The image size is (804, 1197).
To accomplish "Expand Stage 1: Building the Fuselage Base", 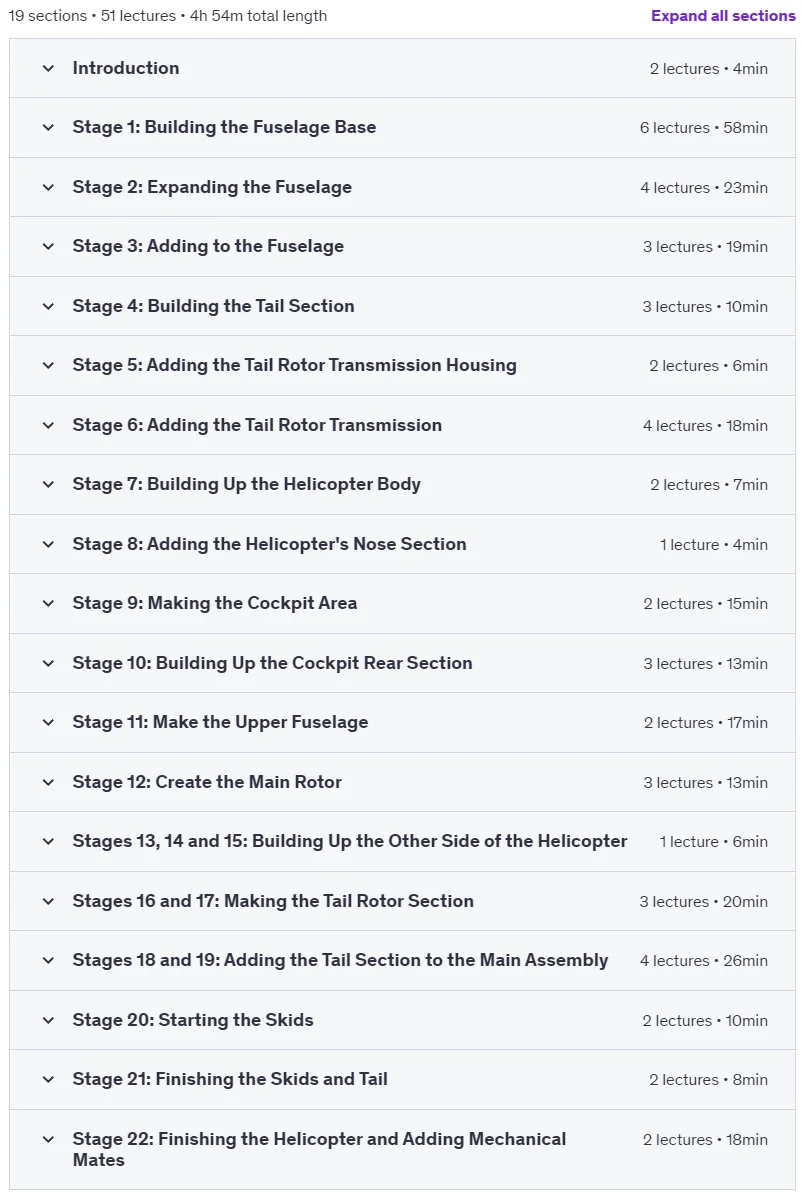I will [x=402, y=127].
